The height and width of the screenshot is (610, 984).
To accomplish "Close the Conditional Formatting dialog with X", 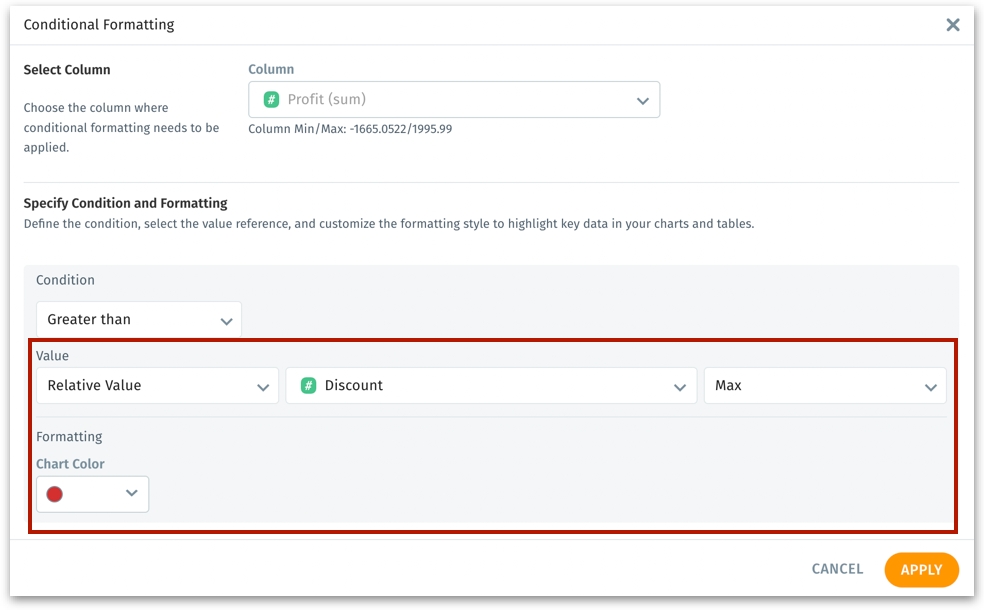I will coord(952,25).
